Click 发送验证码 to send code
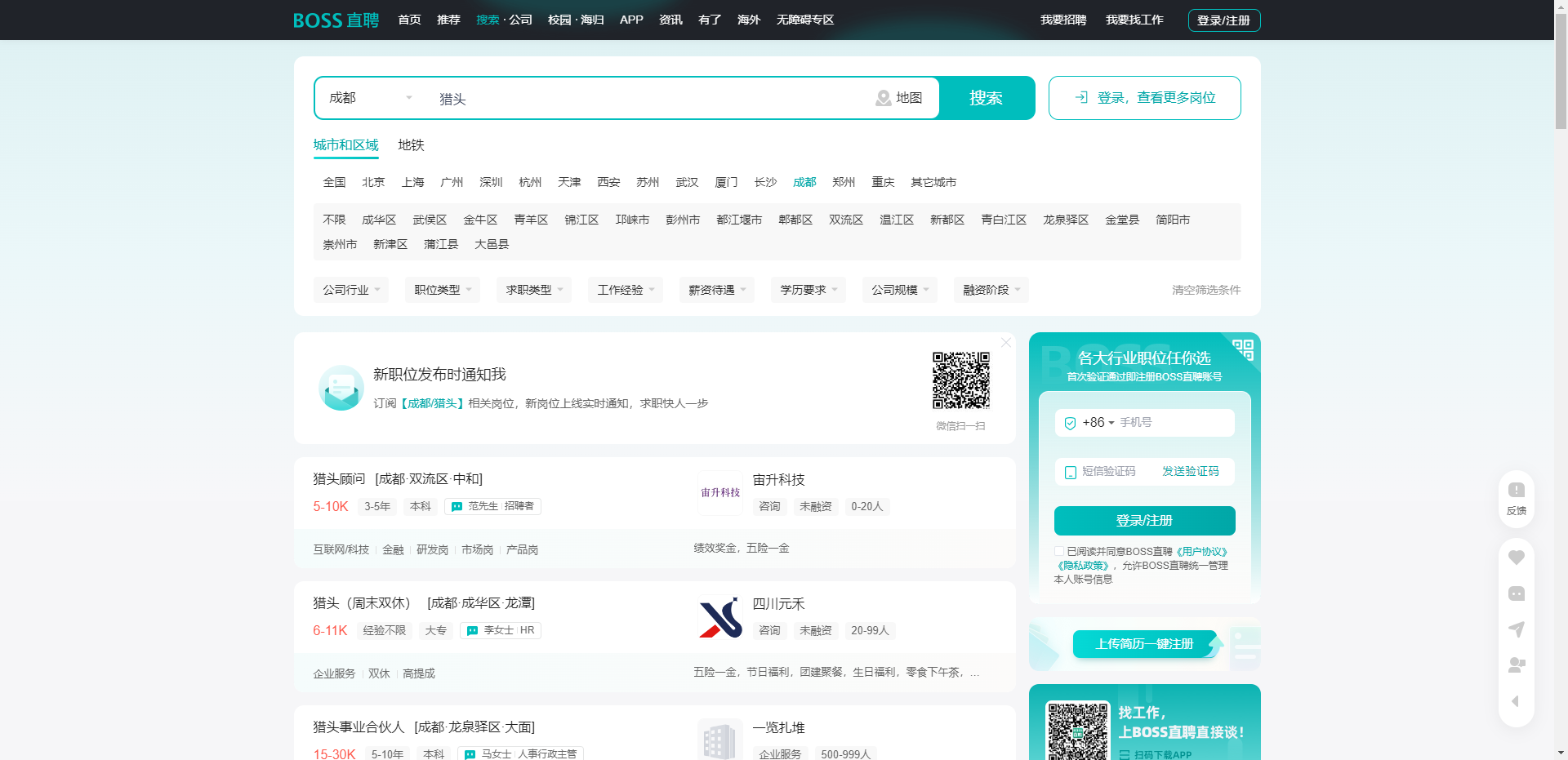Viewport: 1568px width, 760px height. 1190,472
